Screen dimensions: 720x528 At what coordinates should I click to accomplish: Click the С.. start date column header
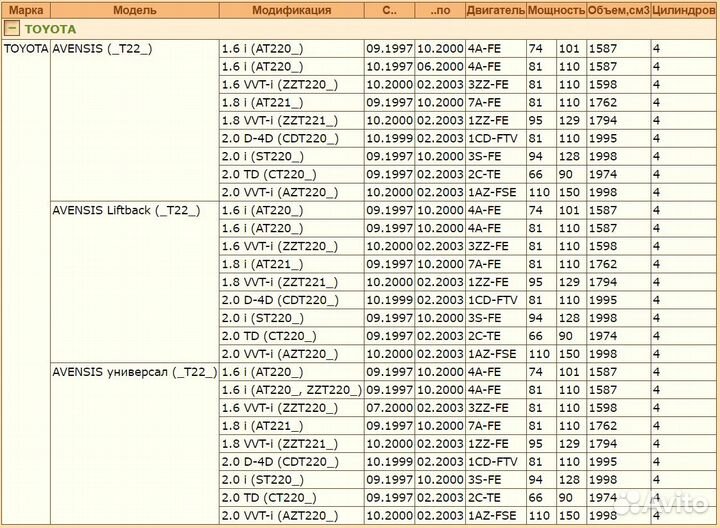pyautogui.click(x=389, y=10)
